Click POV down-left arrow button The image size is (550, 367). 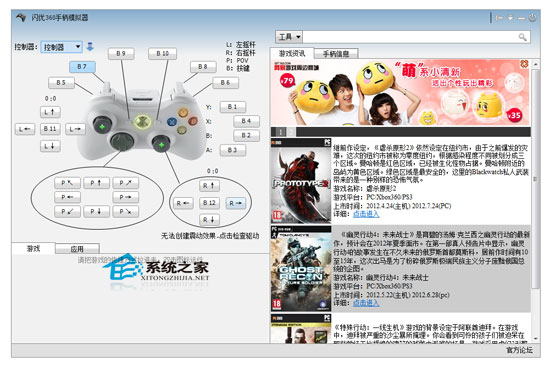click(x=67, y=212)
